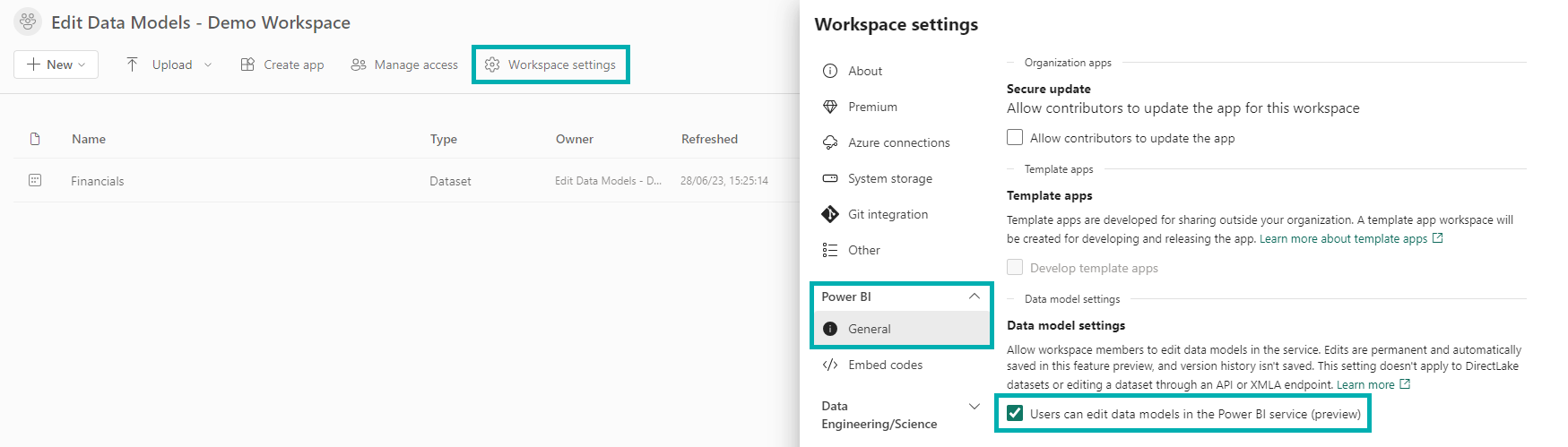The image size is (1568, 447).
Task: Enable Allow contributors to update the app
Action: click(1015, 137)
